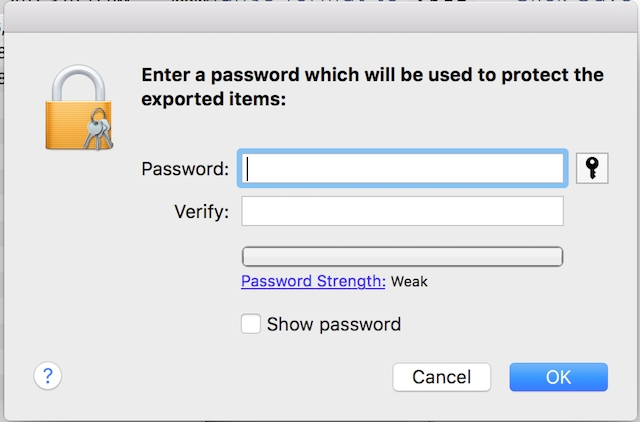
Task: Click the "Show password" label text
Action: click(333, 324)
